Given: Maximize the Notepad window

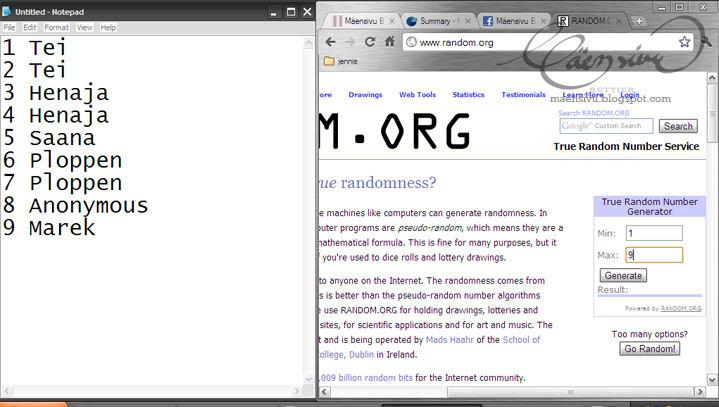Looking at the screenshot, I should click(x=291, y=12).
